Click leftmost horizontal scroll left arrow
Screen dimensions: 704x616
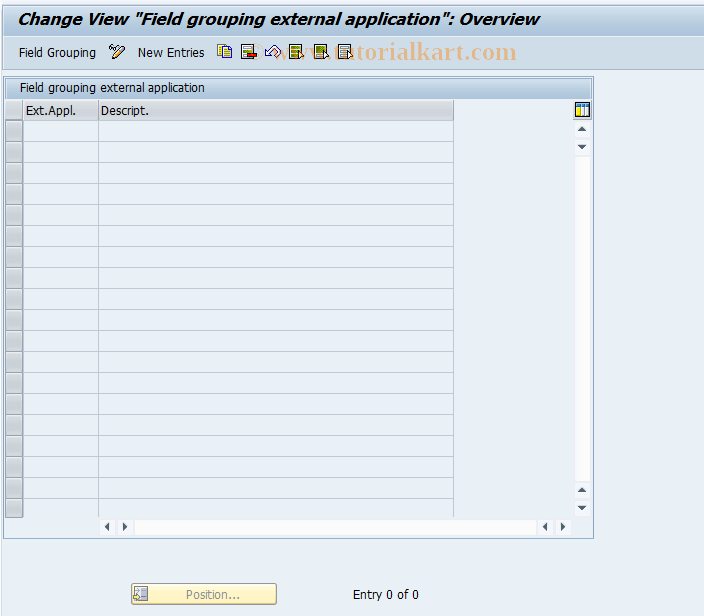click(x=107, y=527)
